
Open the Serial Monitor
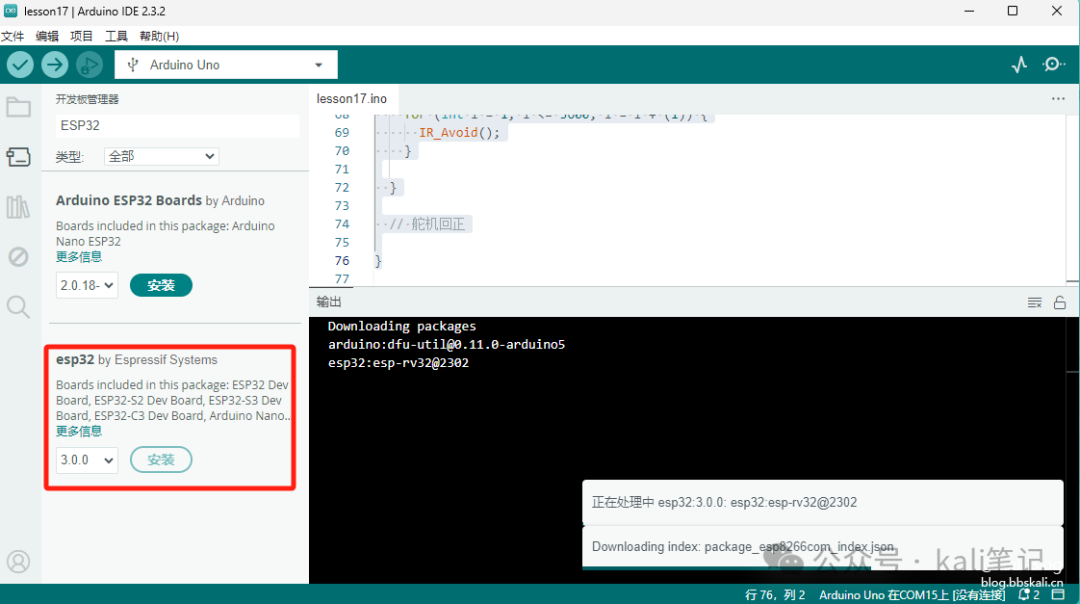[x=1053, y=65]
